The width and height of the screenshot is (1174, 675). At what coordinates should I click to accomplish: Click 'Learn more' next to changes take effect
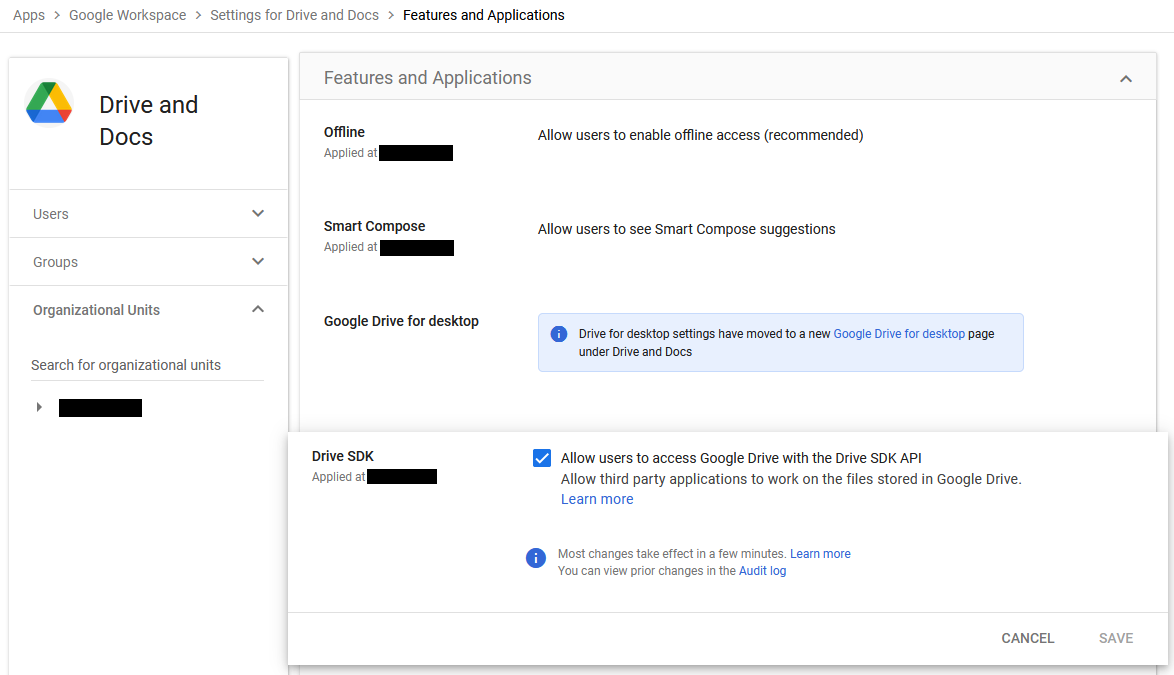pos(820,554)
